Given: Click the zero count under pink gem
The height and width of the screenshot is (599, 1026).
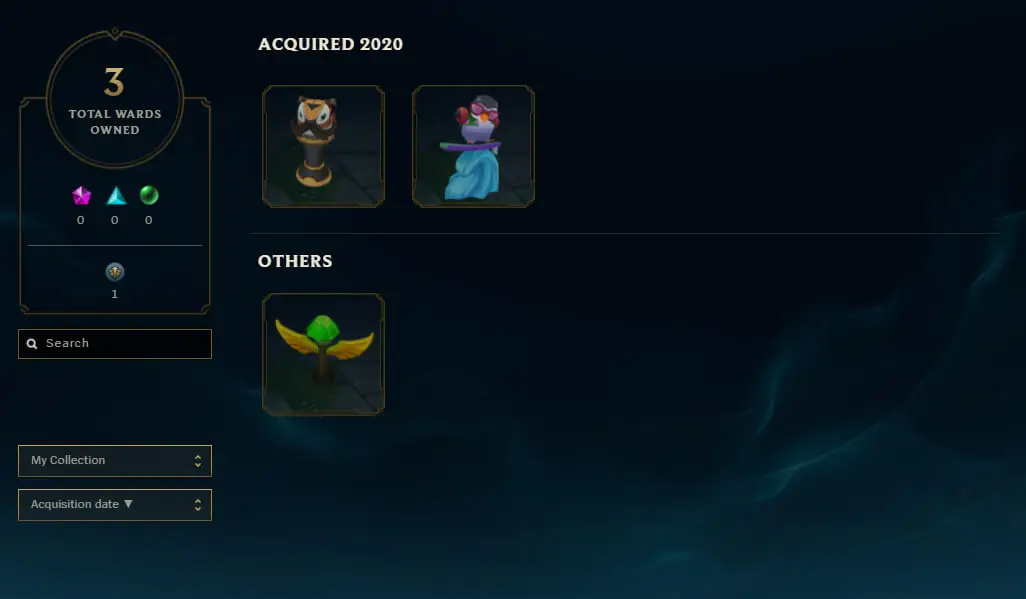Looking at the screenshot, I should coord(80,220).
